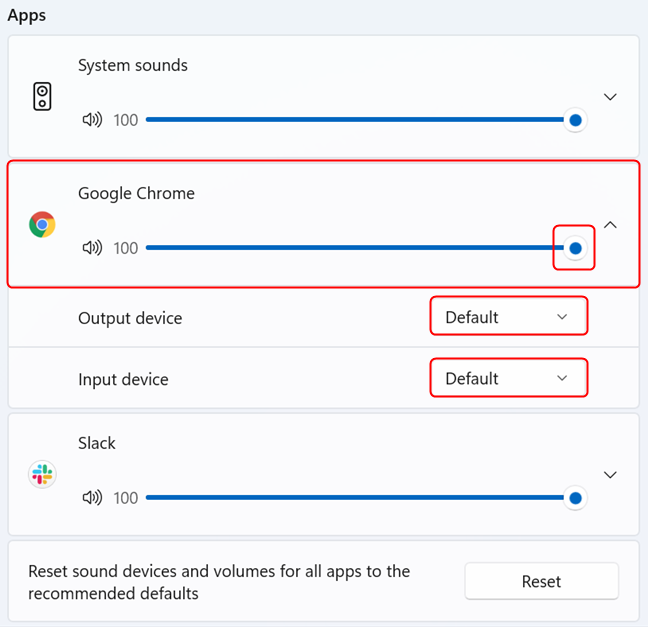Mute Slack via its speaker icon
Viewport: 648px width, 627px height.
[92, 498]
